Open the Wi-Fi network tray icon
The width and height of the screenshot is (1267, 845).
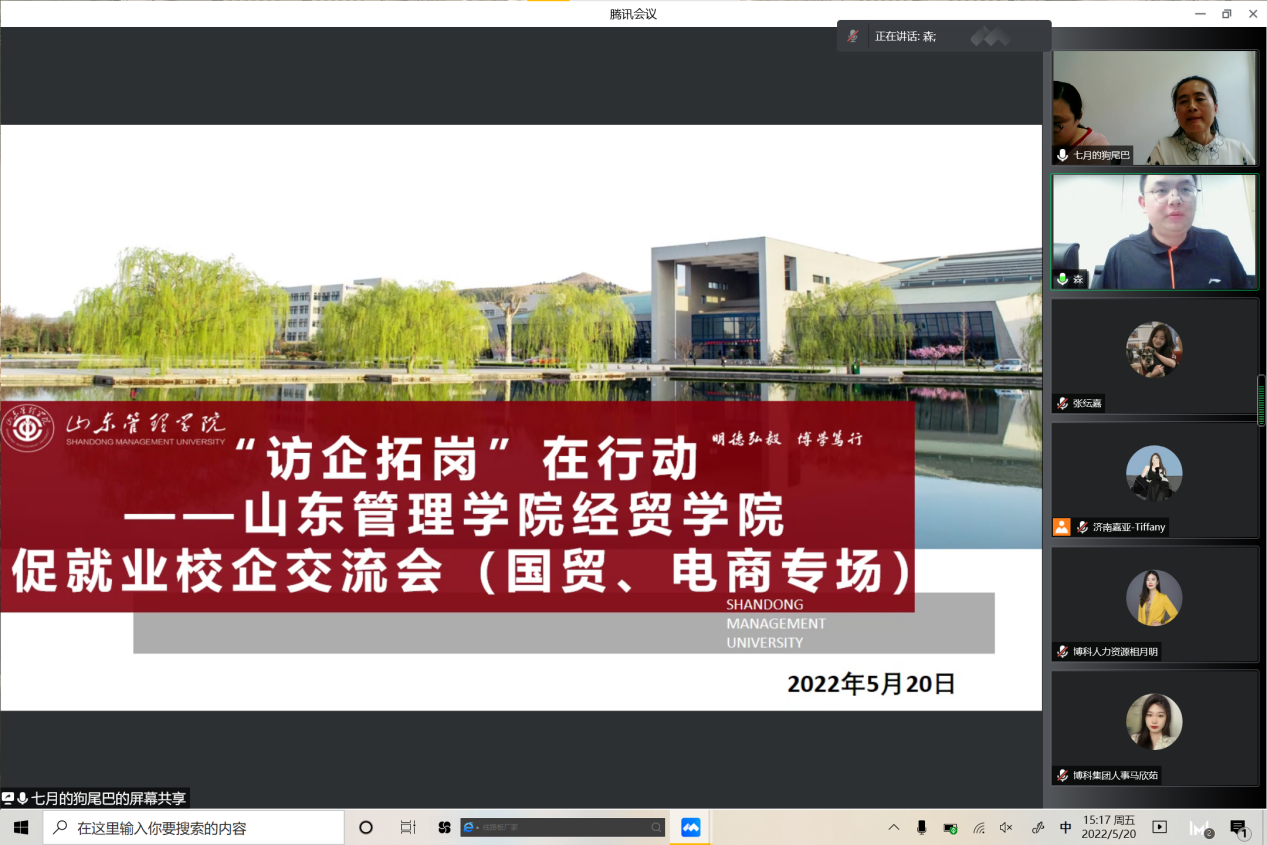click(979, 828)
